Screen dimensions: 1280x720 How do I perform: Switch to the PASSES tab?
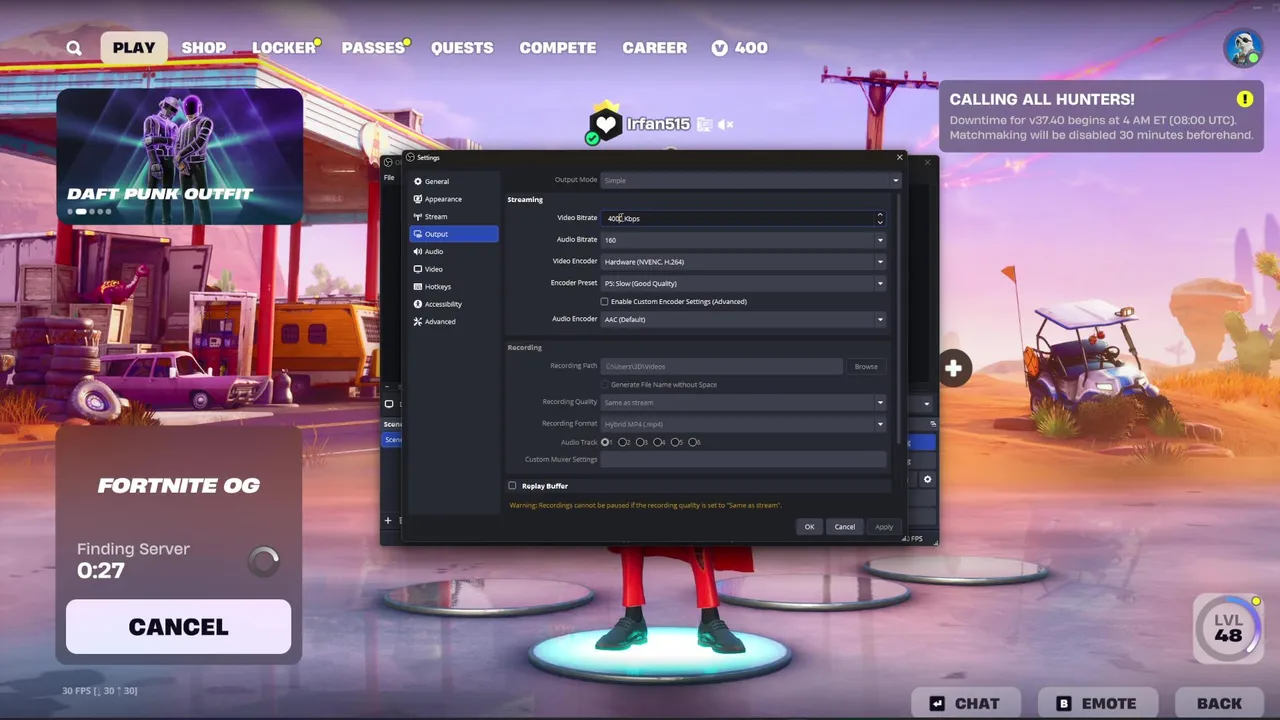point(373,48)
